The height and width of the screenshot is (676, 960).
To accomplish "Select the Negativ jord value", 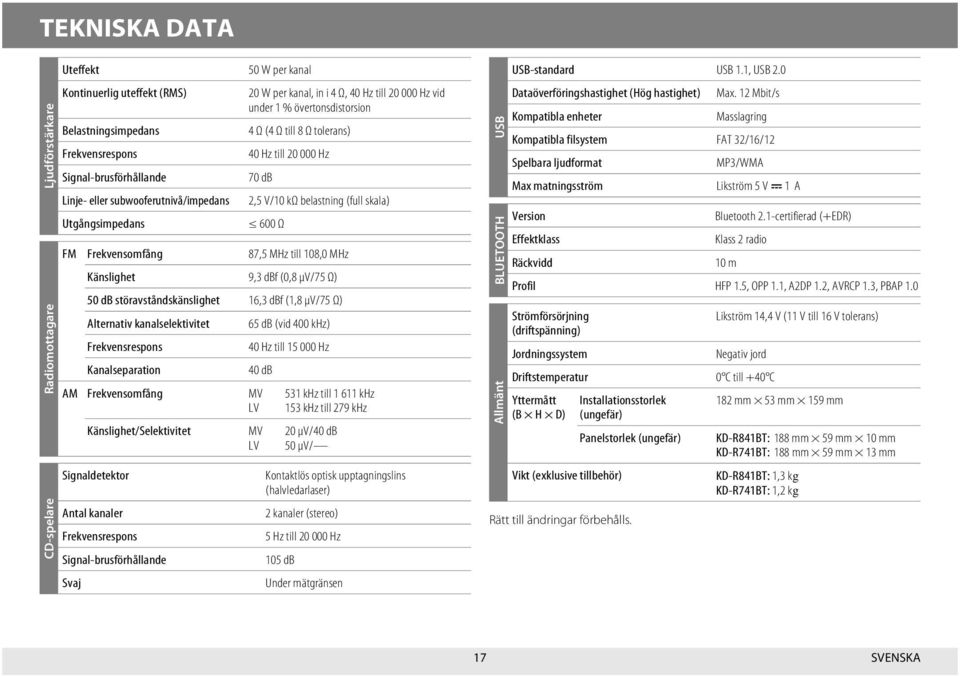I will [741, 355].
